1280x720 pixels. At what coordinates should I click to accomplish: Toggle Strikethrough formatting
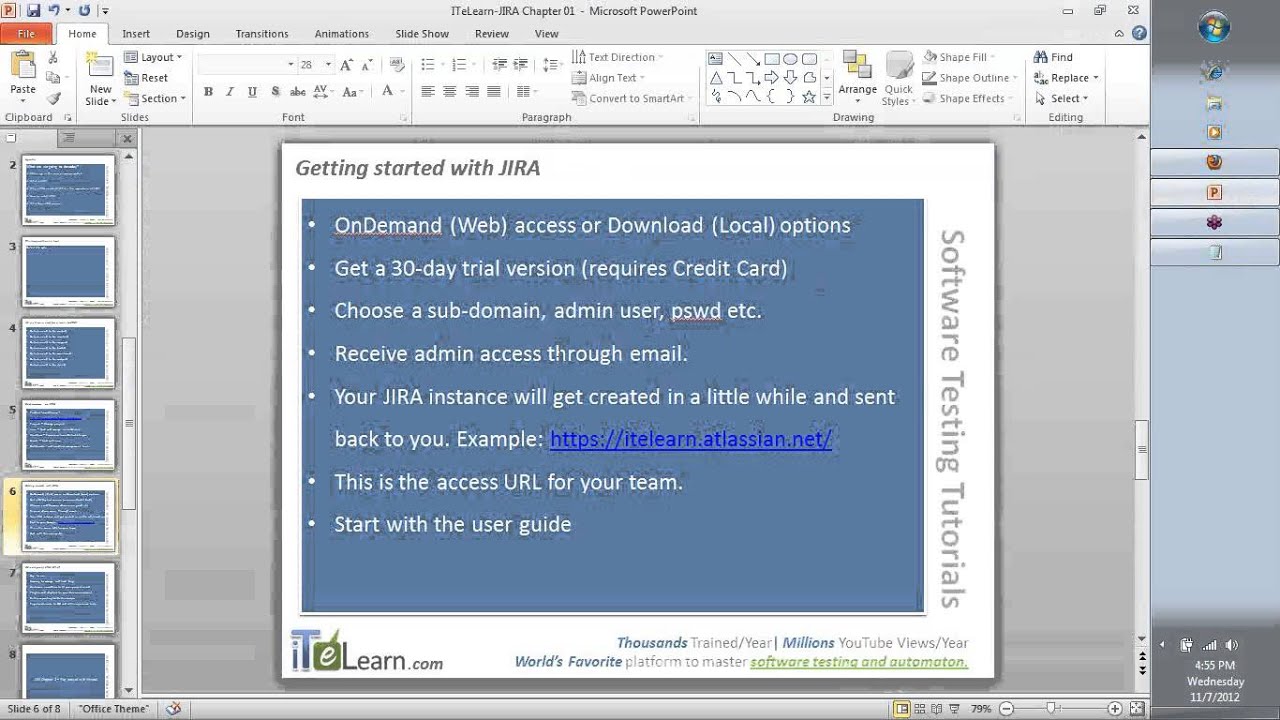point(297,91)
